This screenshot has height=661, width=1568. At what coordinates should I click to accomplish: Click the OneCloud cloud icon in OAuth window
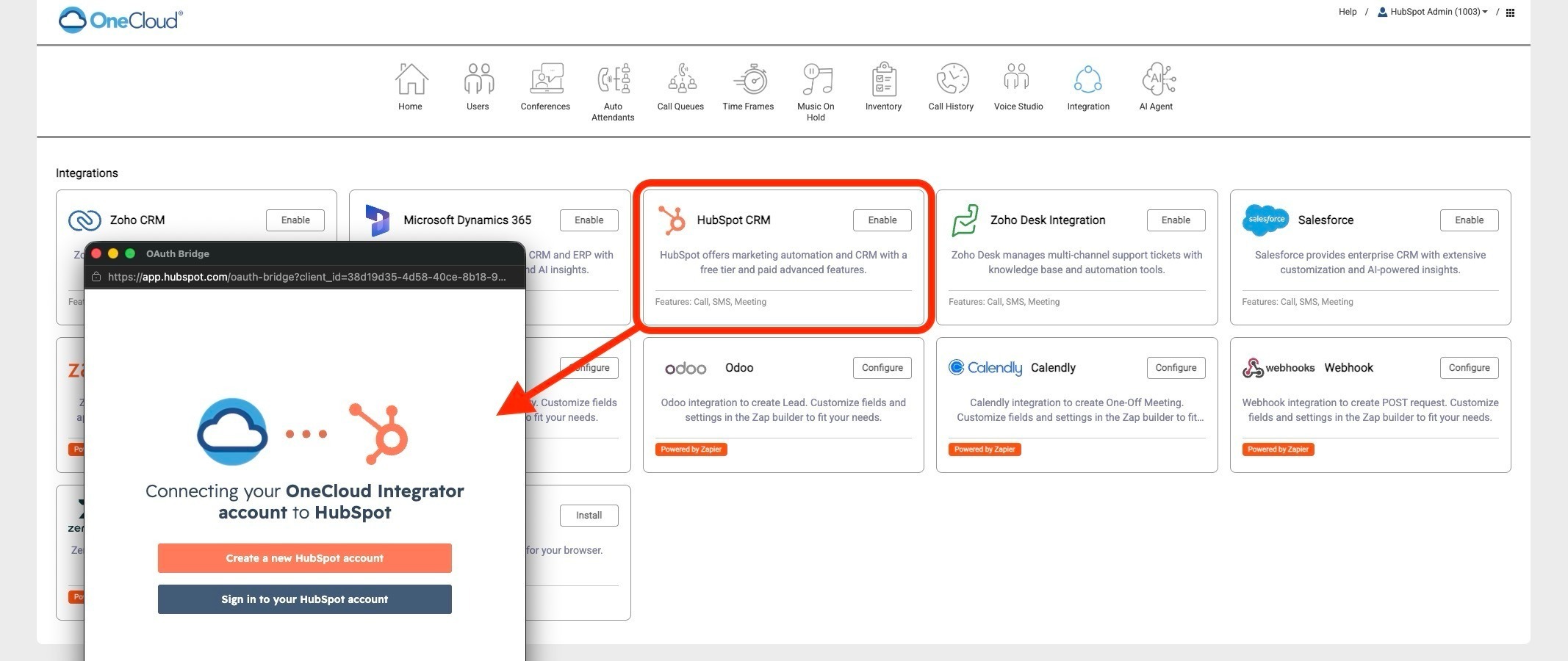[x=232, y=432]
